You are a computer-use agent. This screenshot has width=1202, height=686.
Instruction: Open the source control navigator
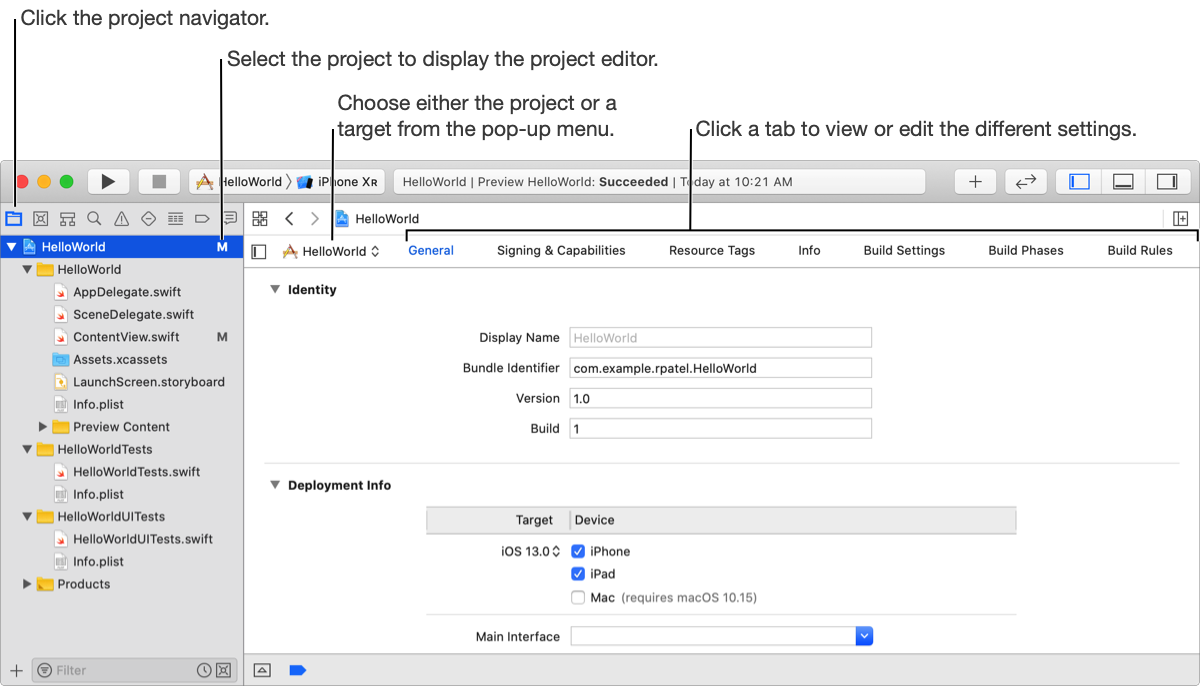tap(41, 218)
